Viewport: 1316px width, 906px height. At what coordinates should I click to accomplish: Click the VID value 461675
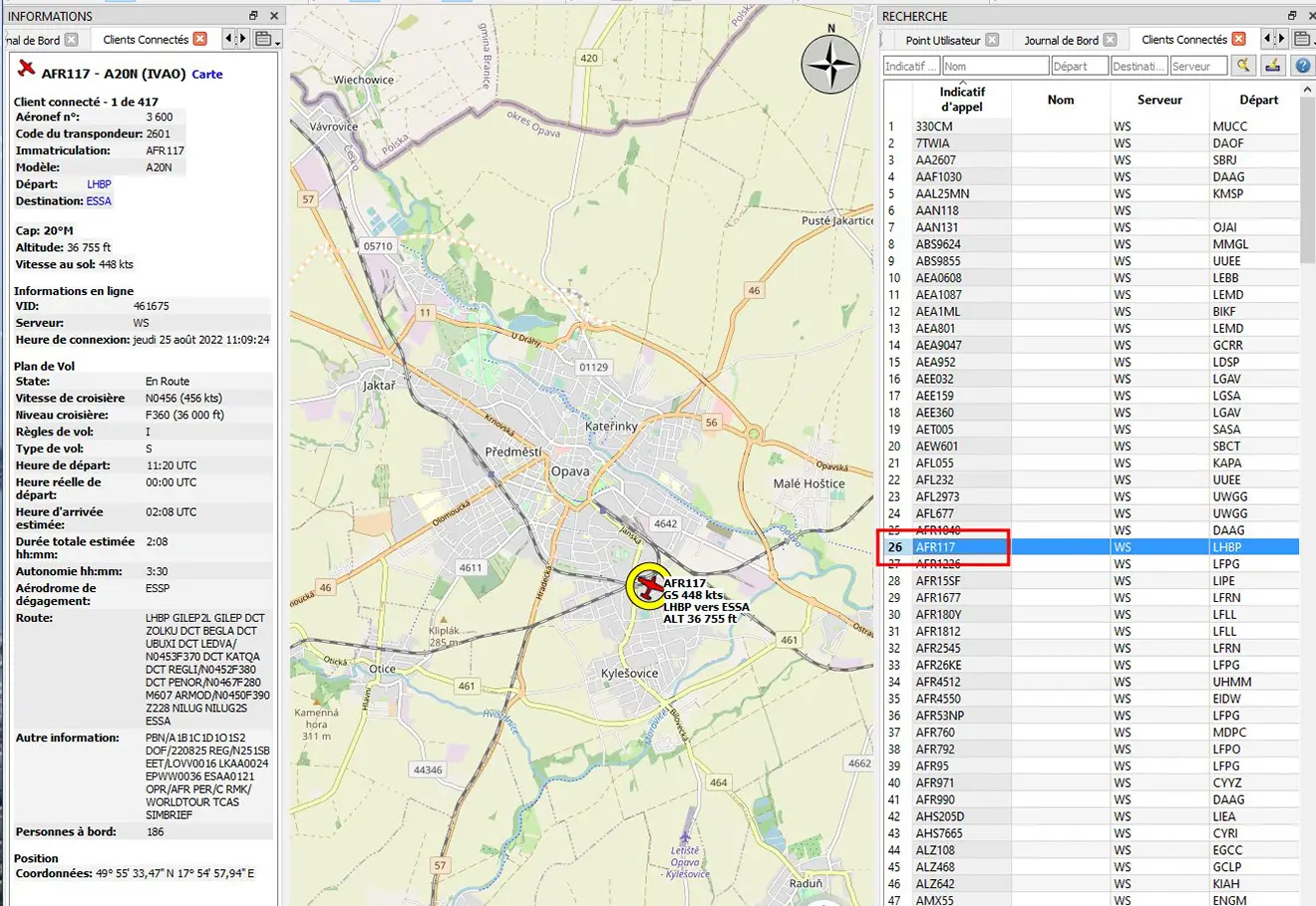[x=151, y=307]
